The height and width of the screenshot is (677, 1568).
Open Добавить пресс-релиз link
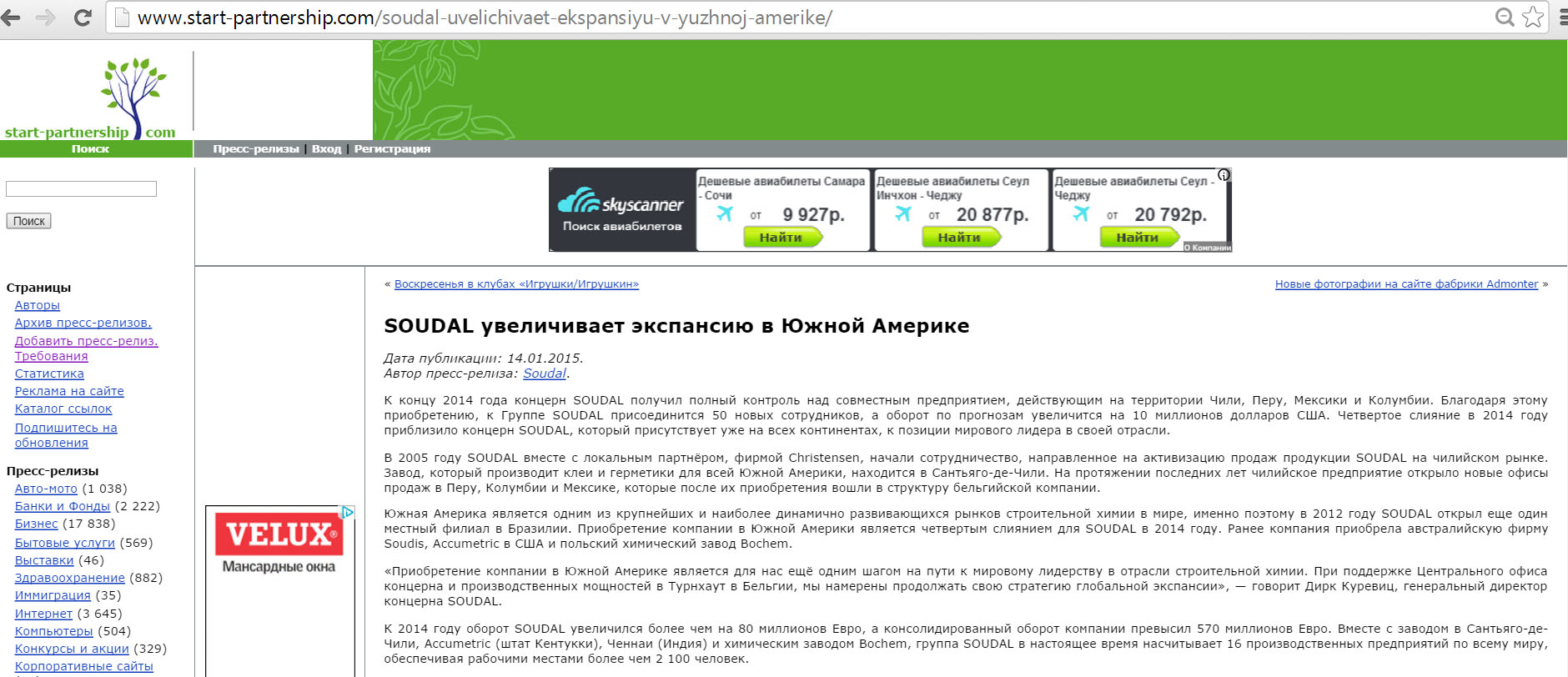87,341
